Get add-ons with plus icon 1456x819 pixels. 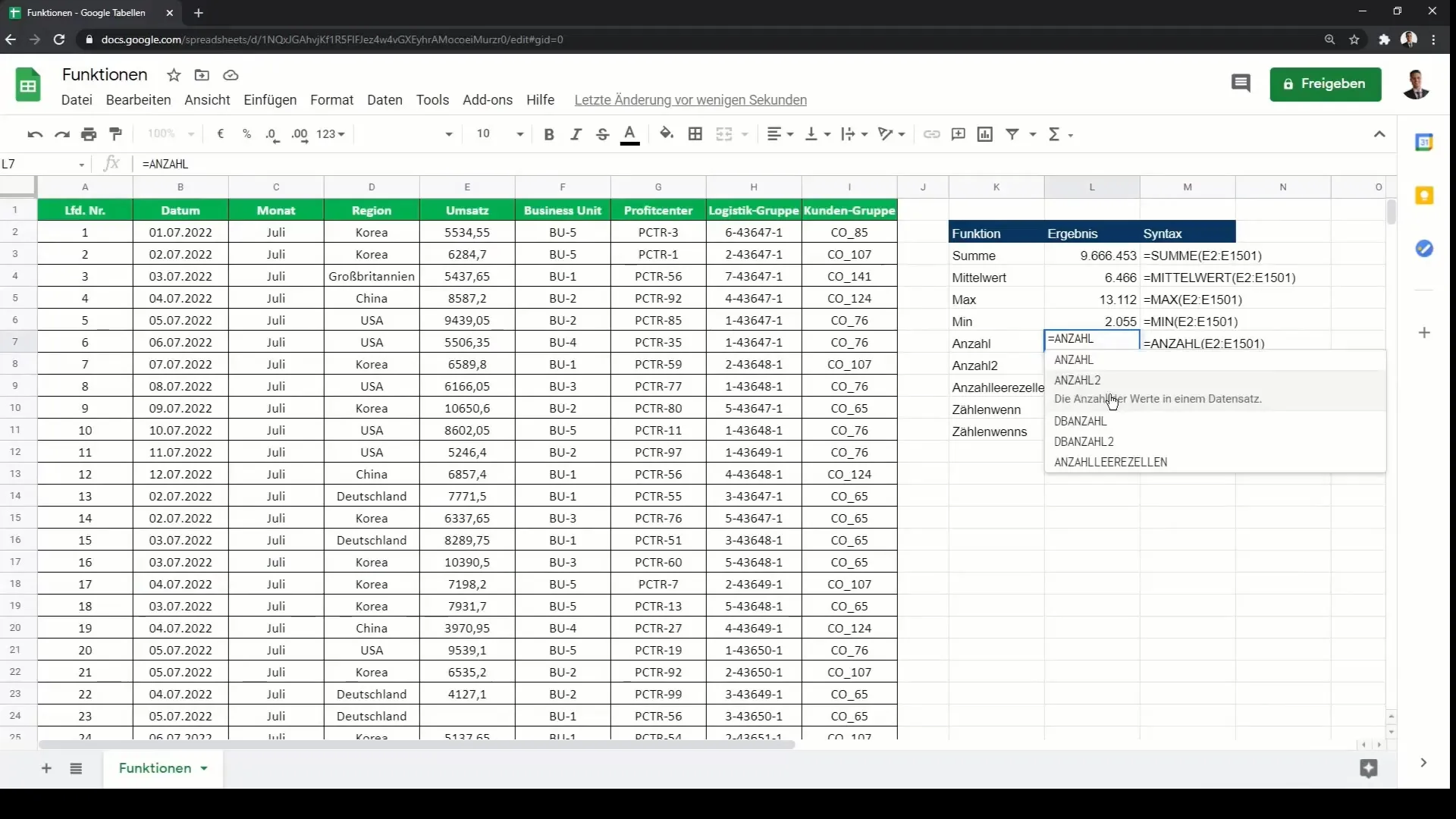[x=1424, y=332]
